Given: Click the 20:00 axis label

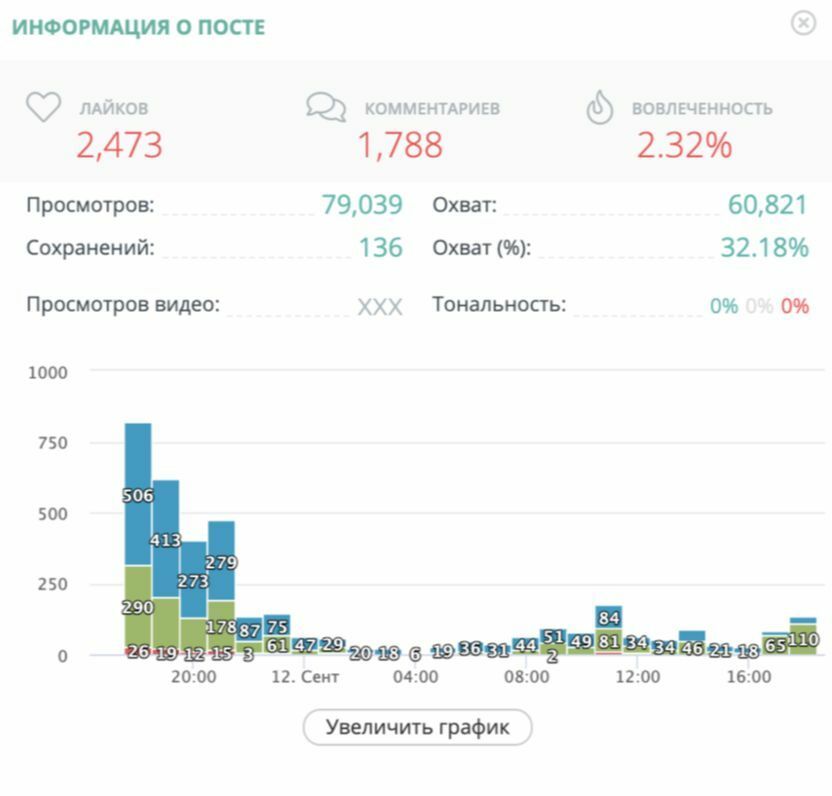Looking at the screenshot, I should tap(194, 677).
